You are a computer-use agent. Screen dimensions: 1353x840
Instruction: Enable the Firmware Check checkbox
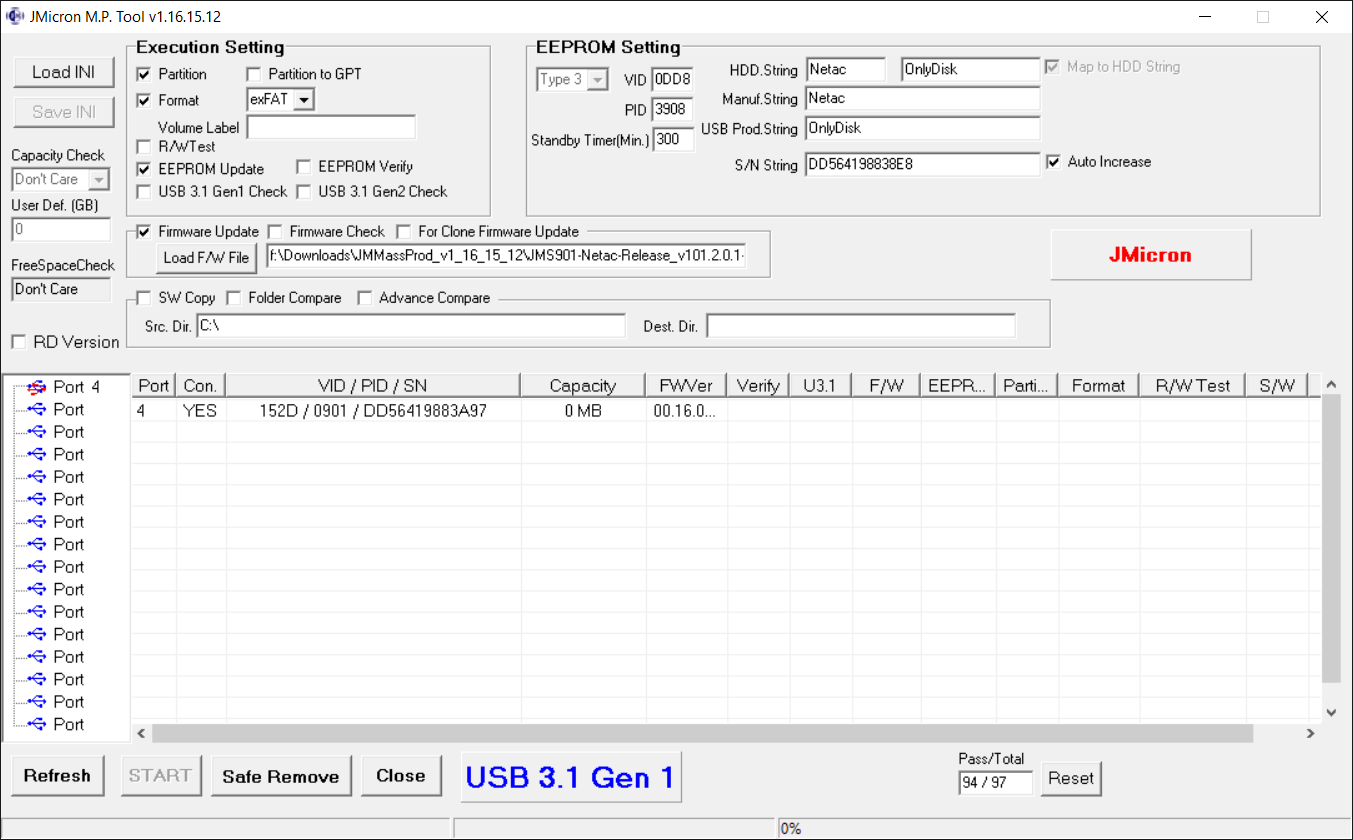pyautogui.click(x=275, y=232)
